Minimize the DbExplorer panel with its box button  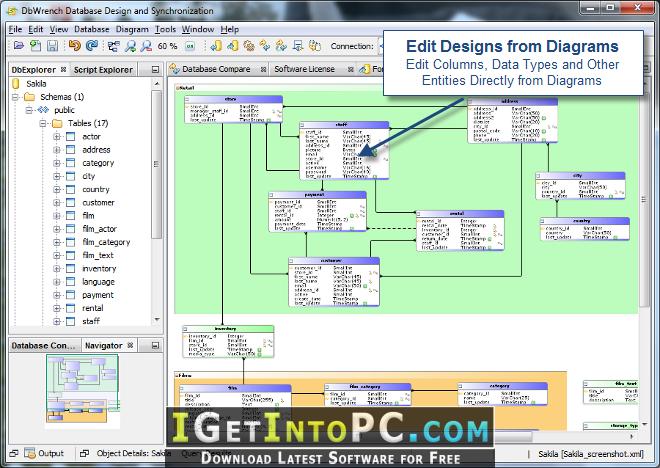[155, 69]
